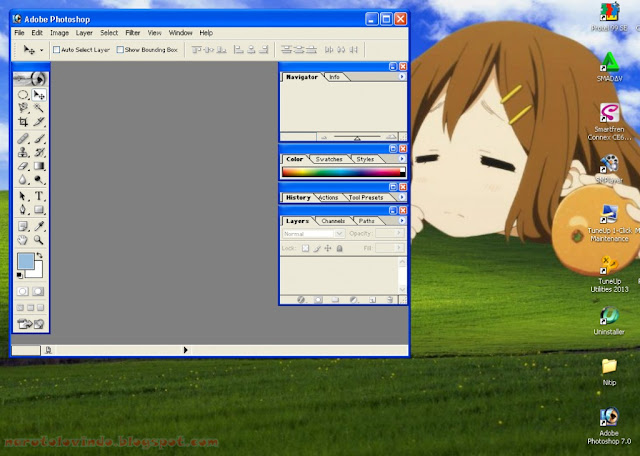Open the Filter menu
Image resolution: width=640 pixels, height=456 pixels.
click(133, 33)
